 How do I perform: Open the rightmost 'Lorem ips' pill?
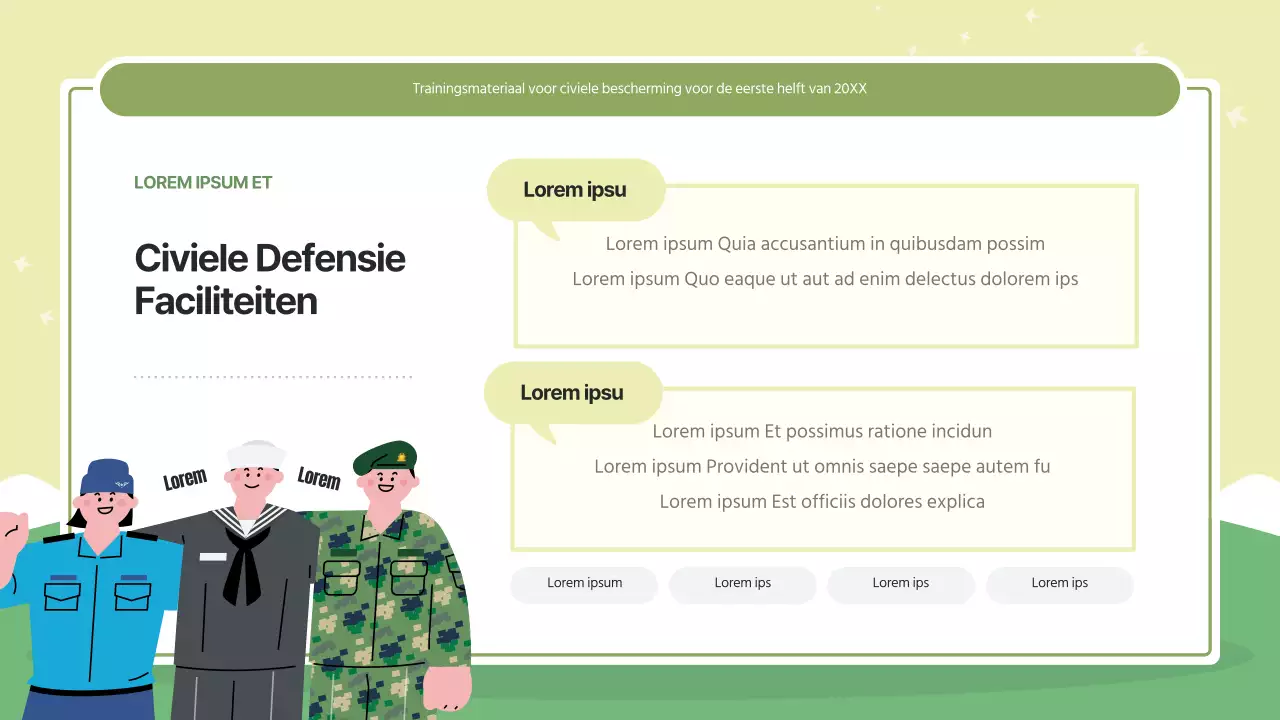1059,585
